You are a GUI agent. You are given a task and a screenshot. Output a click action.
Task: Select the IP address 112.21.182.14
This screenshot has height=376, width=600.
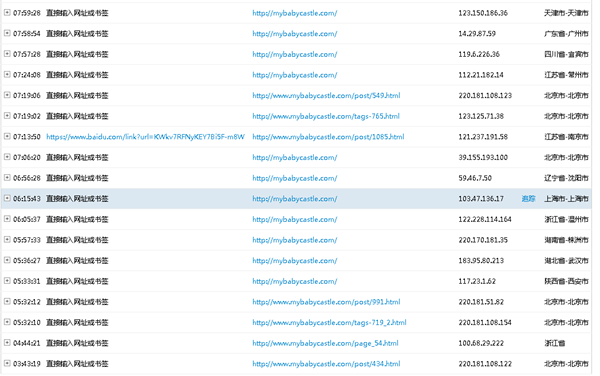click(481, 75)
